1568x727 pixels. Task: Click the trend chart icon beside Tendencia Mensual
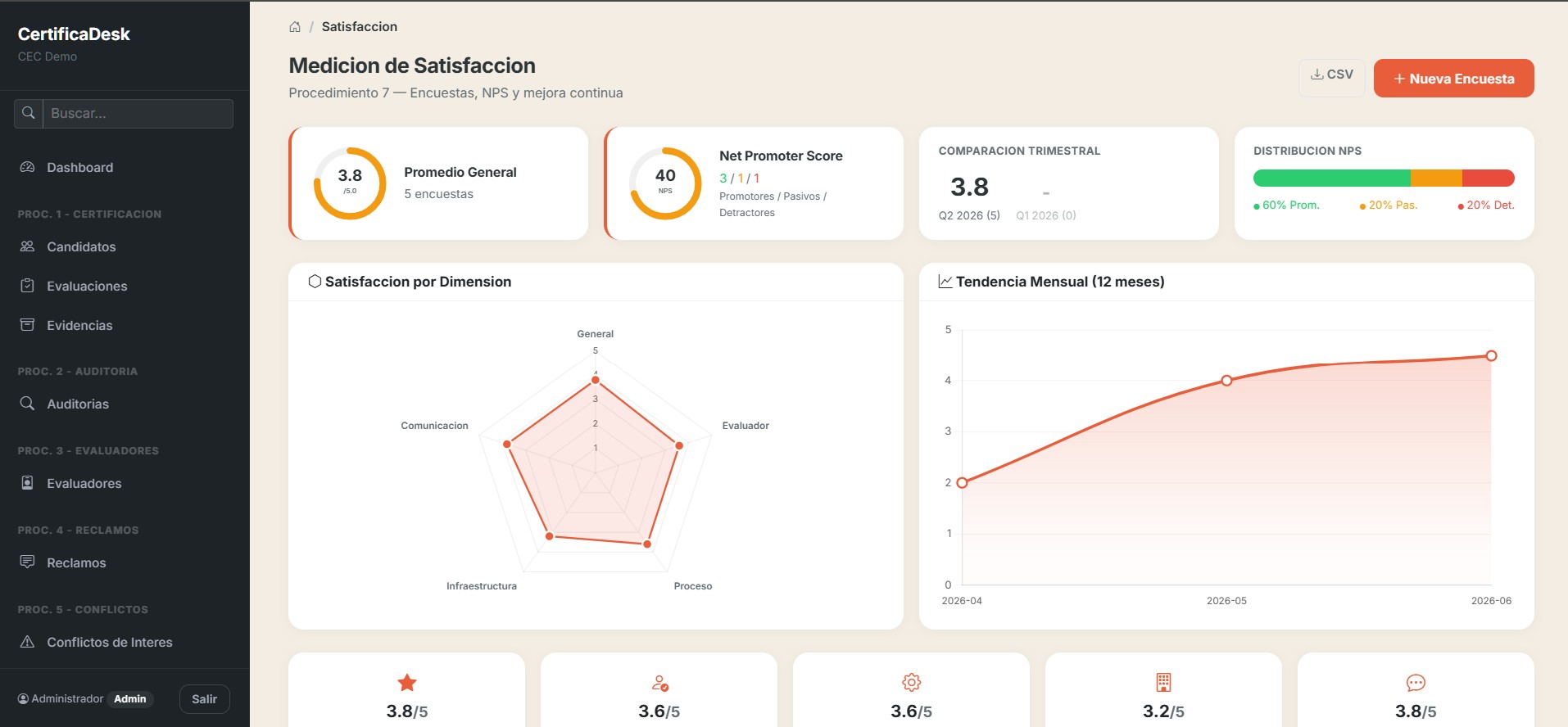tap(945, 282)
